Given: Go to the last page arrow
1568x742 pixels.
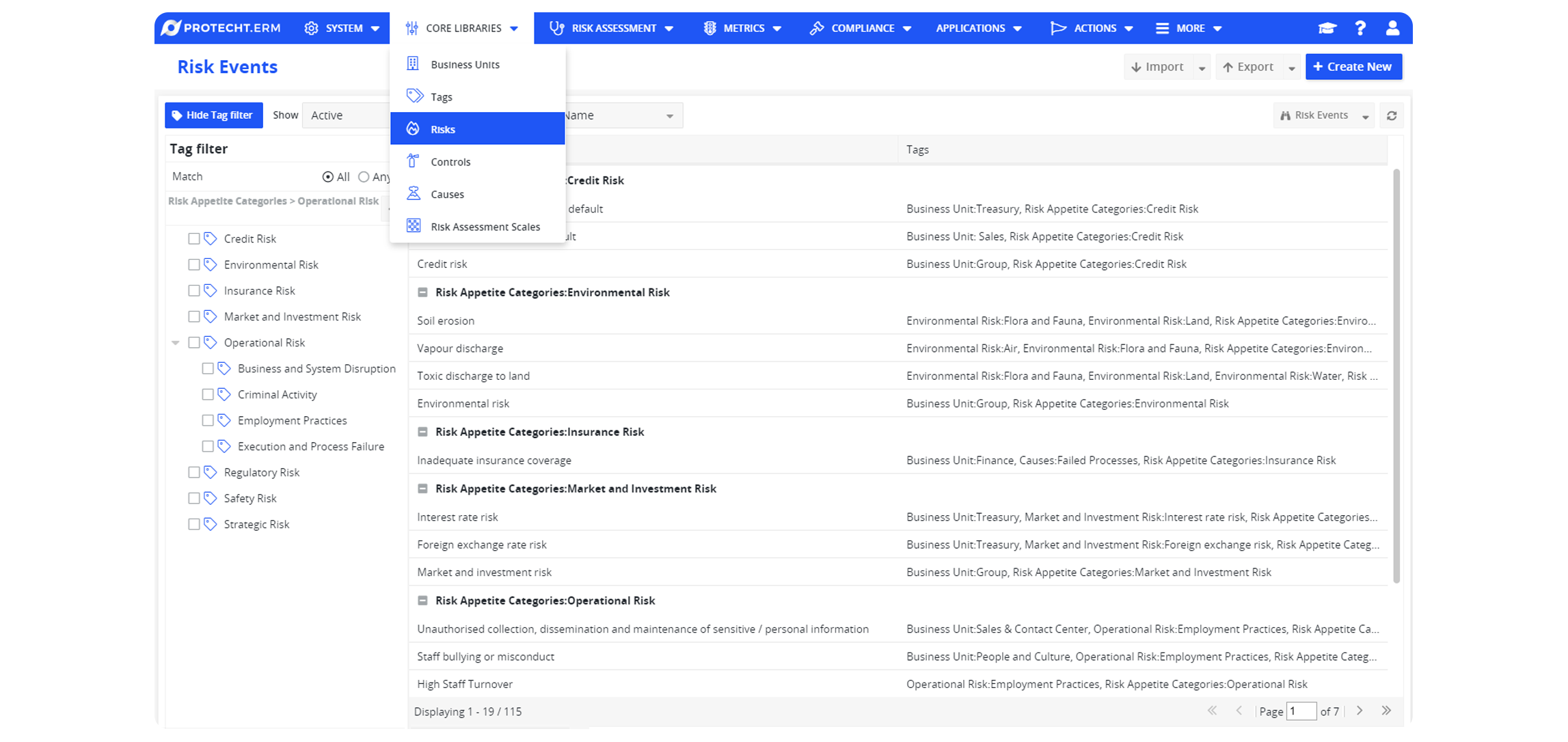Looking at the screenshot, I should (1386, 711).
